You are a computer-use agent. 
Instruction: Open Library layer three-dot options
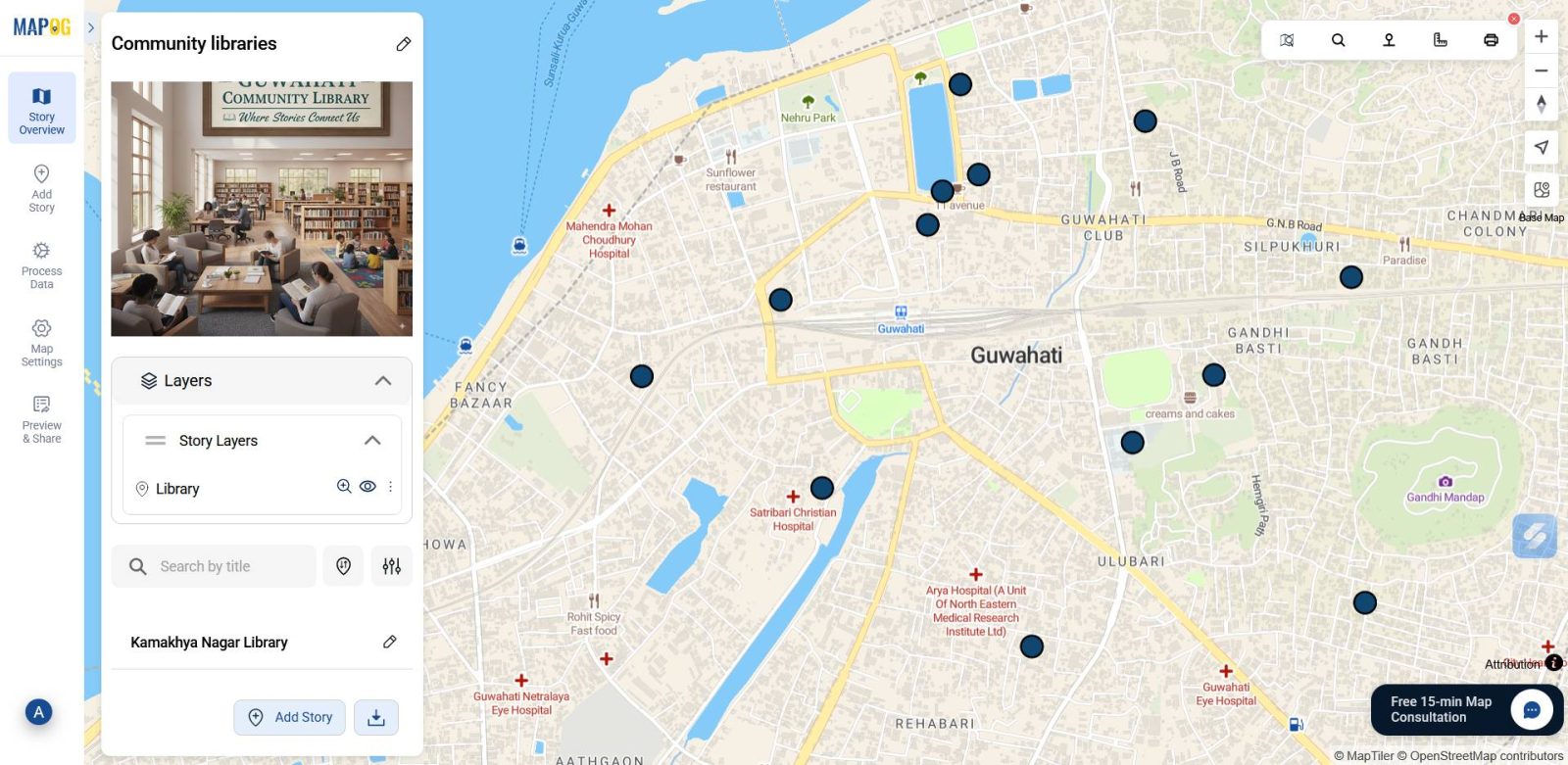pyautogui.click(x=390, y=487)
